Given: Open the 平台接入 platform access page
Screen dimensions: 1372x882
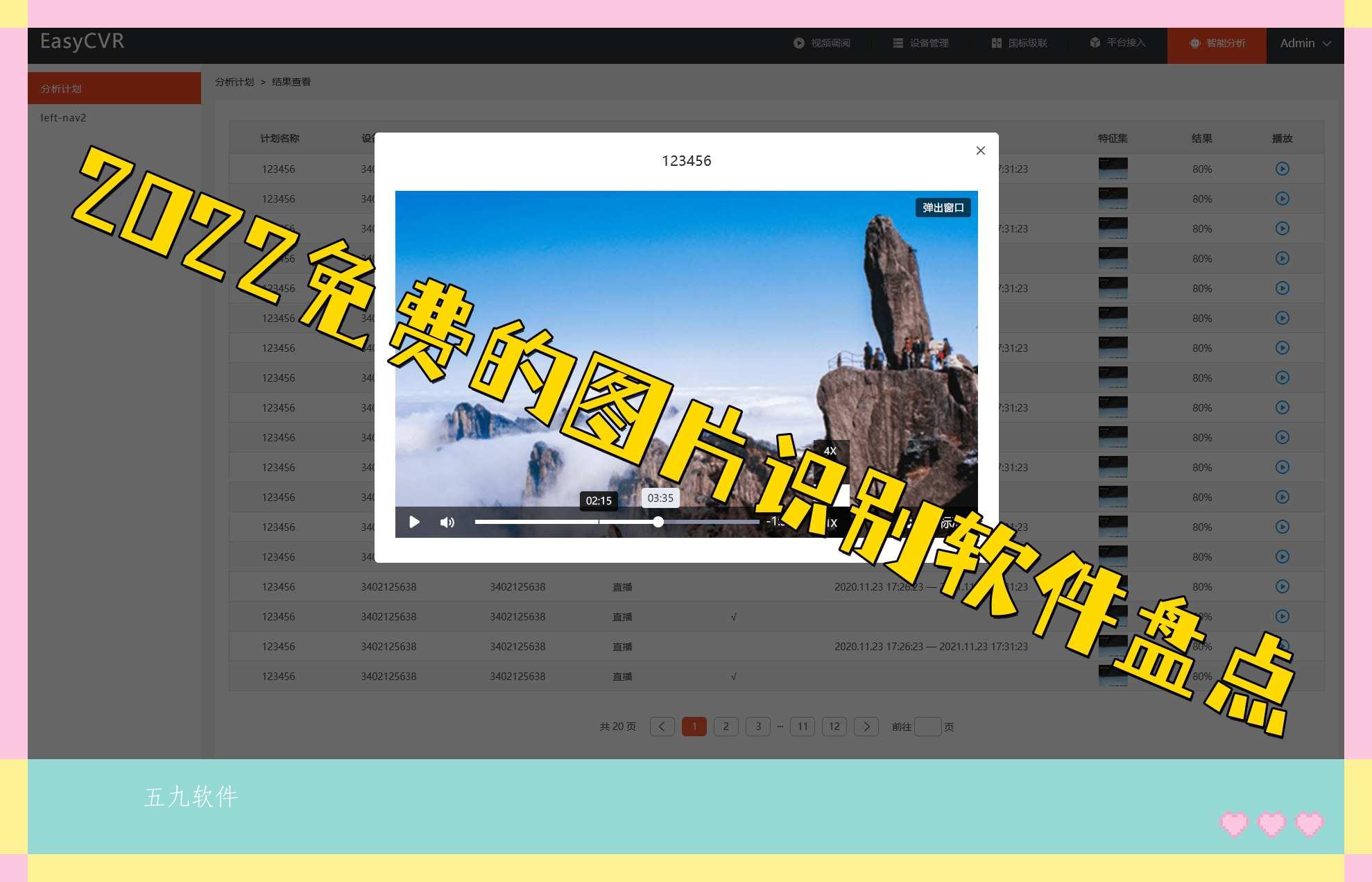Looking at the screenshot, I should (1117, 43).
